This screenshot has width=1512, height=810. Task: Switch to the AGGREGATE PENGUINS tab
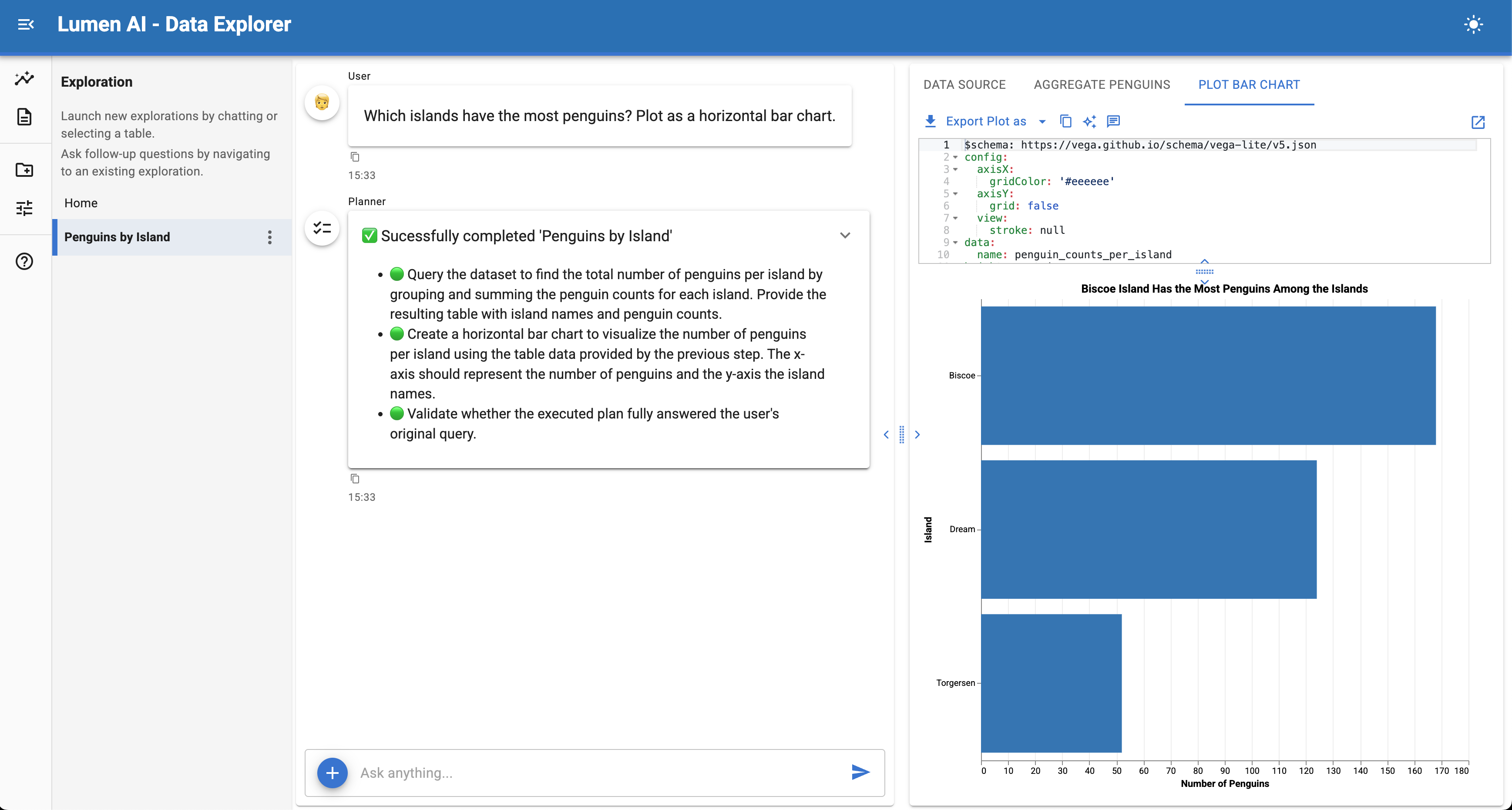(1102, 84)
